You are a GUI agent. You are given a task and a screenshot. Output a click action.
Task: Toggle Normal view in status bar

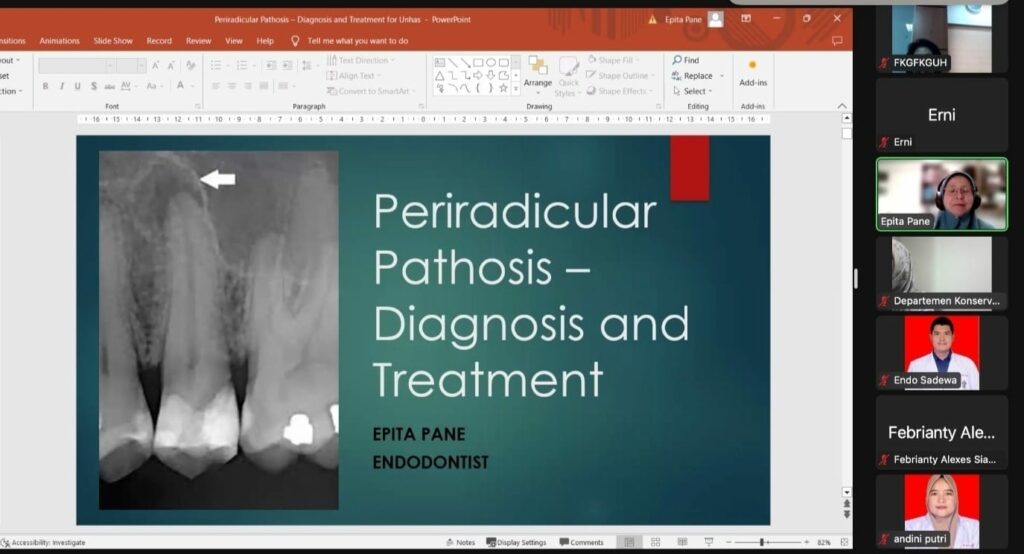point(628,542)
